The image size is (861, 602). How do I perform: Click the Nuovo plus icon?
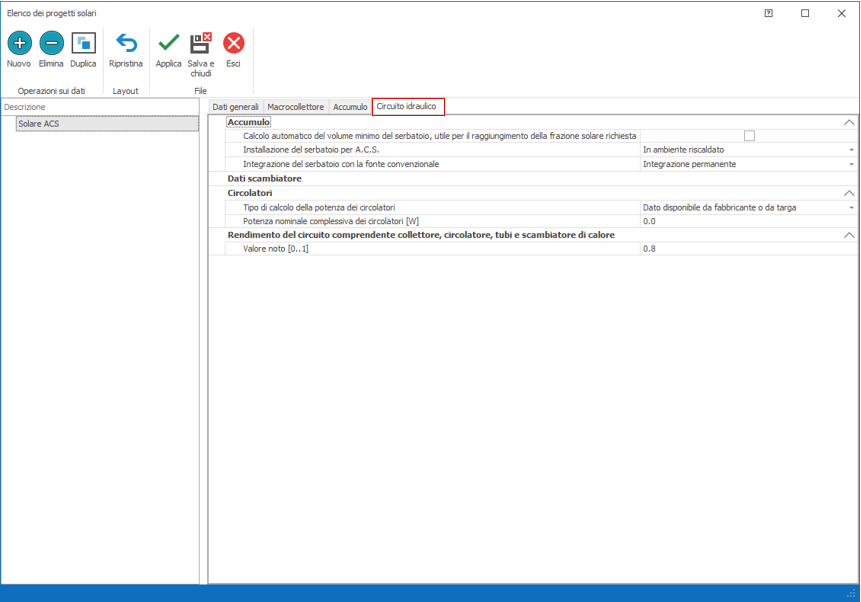(19, 43)
